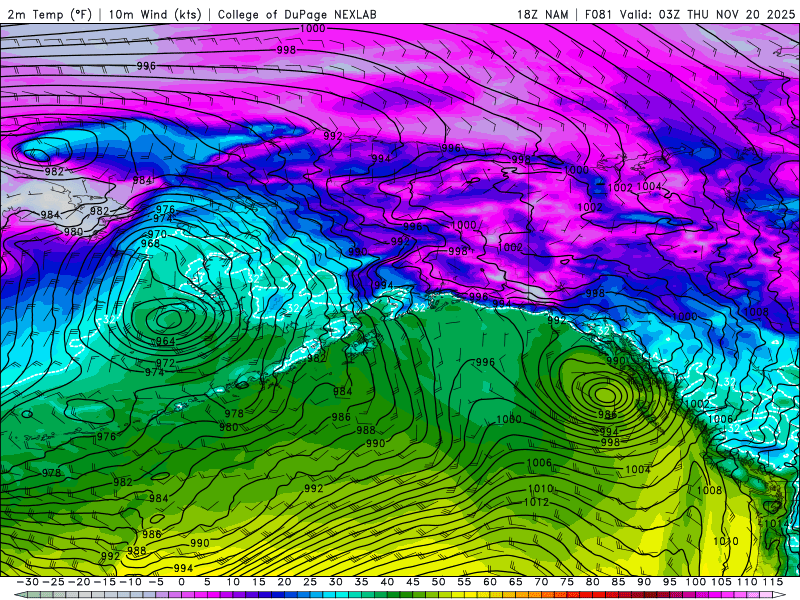Click the "18Z NAM" model run label
The image size is (800, 600).
click(x=542, y=14)
